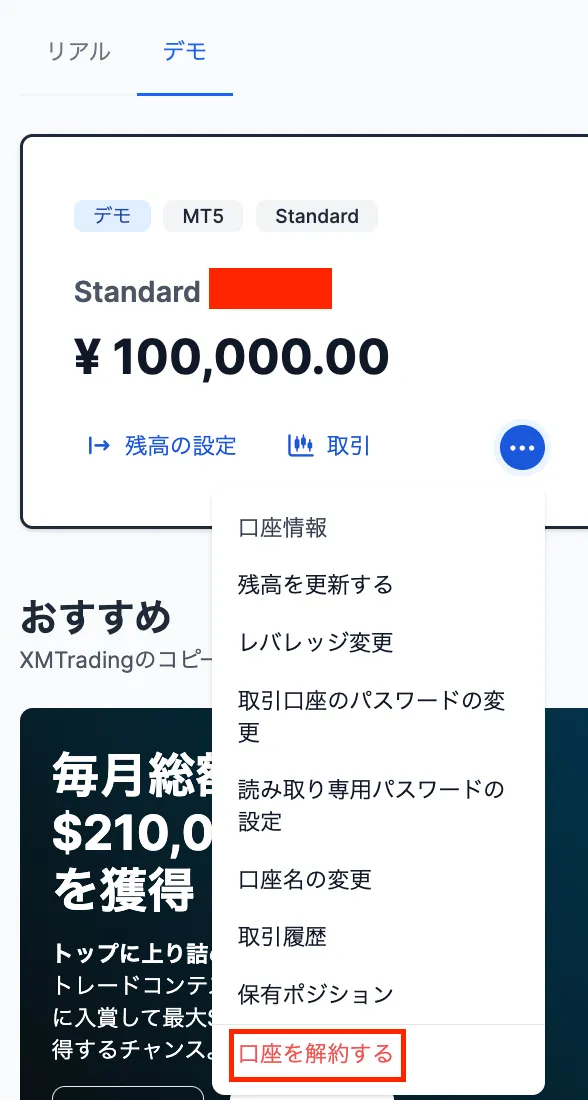Screen dimensions: 588x1100
Task: Open the account options ellipsis icon
Action: (522, 448)
